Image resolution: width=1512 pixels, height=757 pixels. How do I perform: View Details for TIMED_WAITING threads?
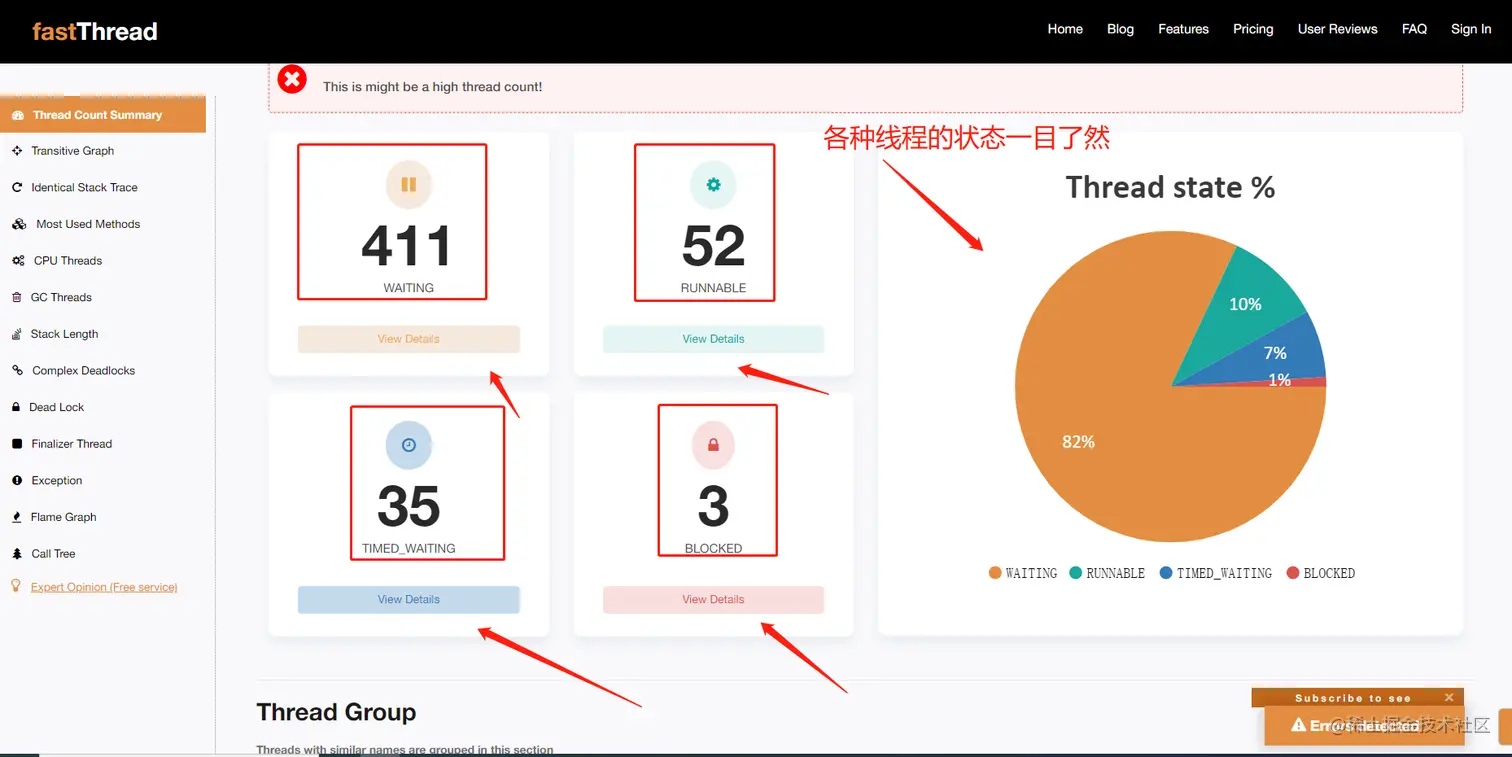(408, 599)
